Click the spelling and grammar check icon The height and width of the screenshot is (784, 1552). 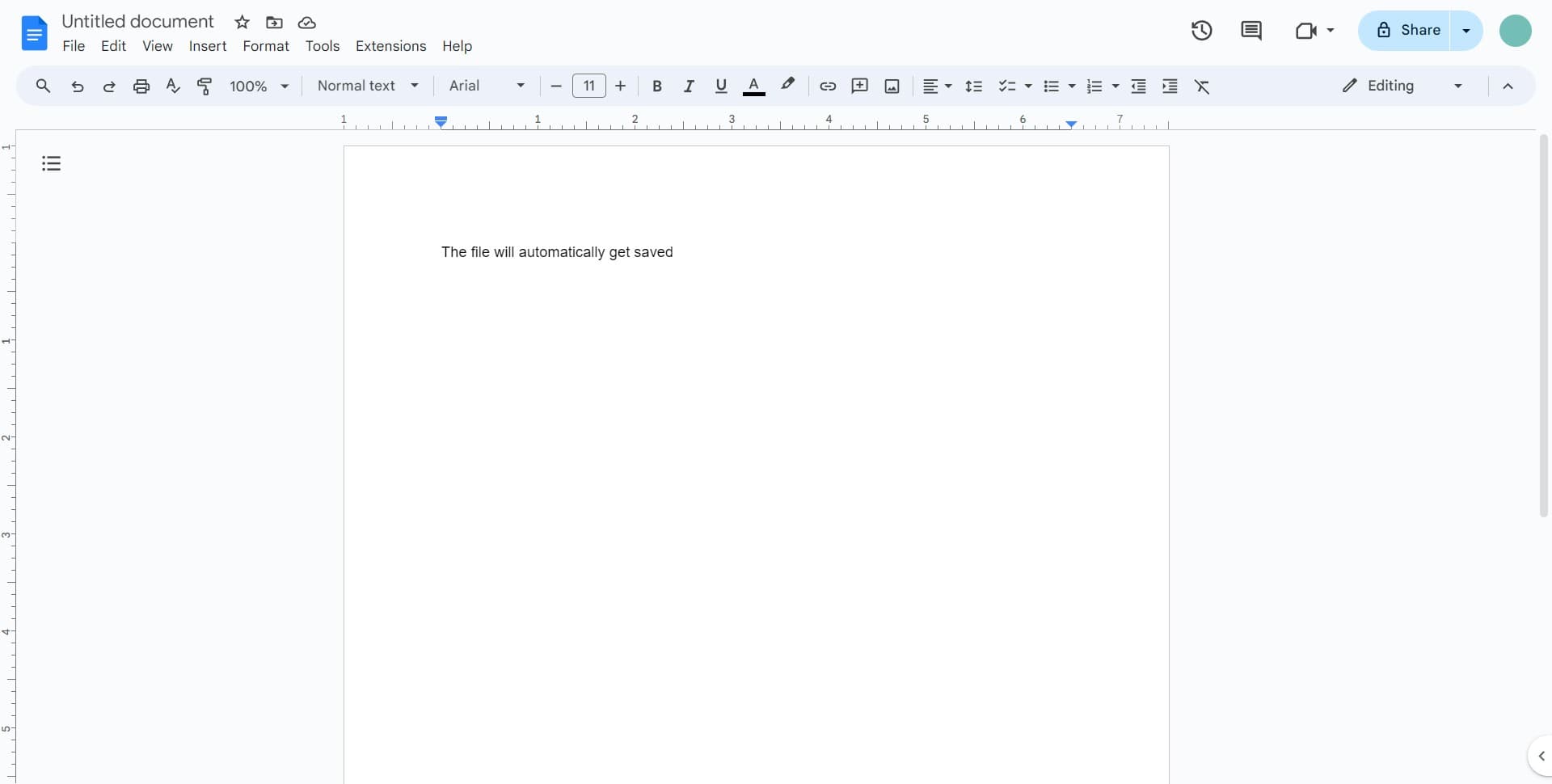(x=173, y=86)
